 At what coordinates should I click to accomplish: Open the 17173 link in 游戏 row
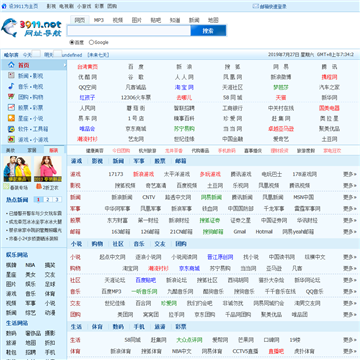pos(116,174)
